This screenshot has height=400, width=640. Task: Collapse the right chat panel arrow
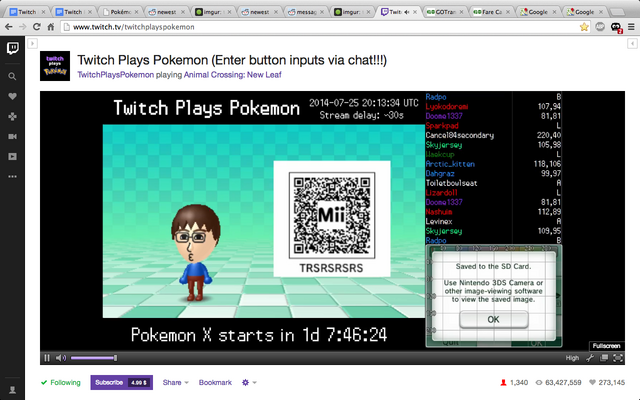(632, 43)
